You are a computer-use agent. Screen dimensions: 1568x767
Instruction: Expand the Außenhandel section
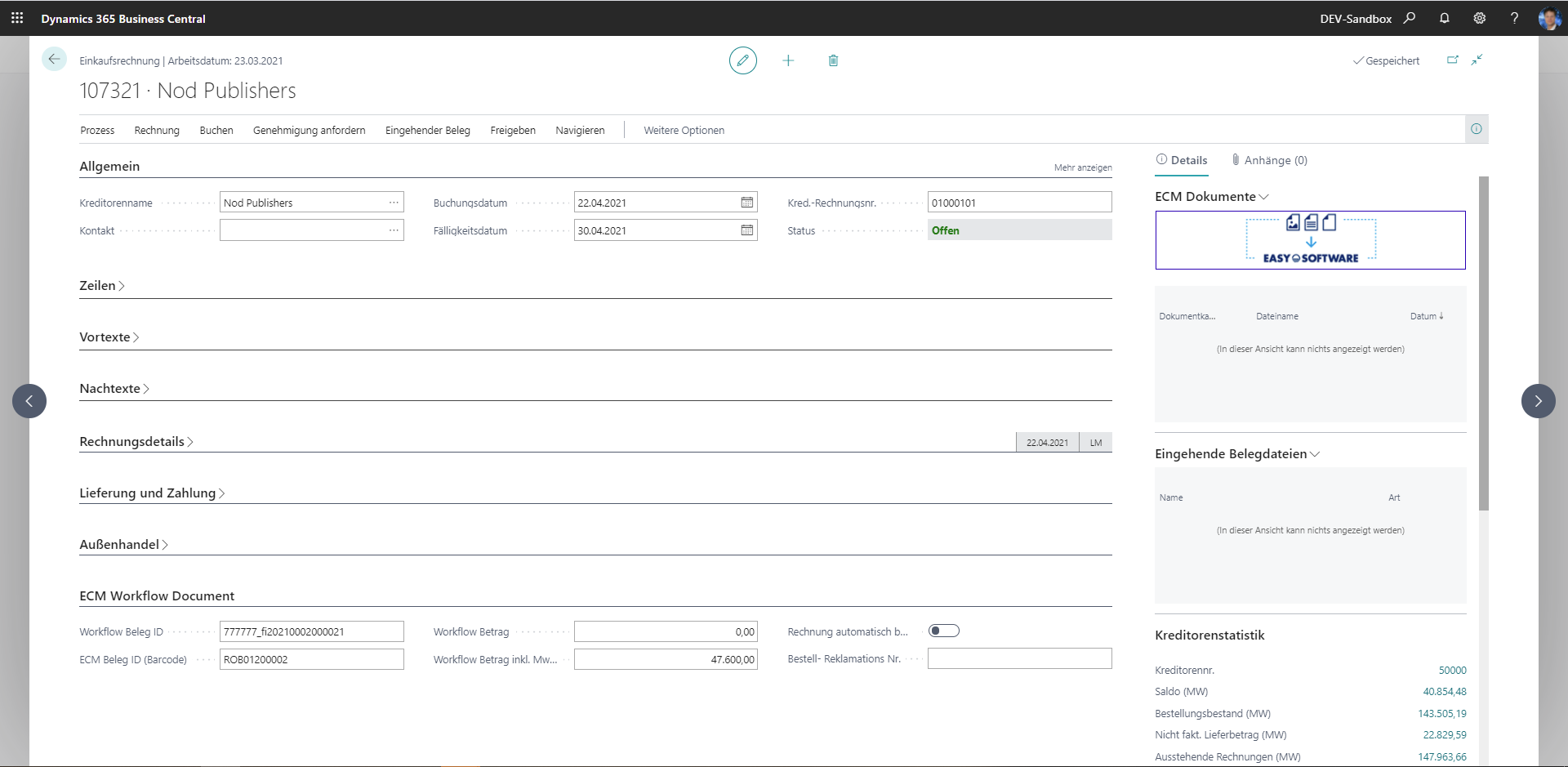coord(123,545)
